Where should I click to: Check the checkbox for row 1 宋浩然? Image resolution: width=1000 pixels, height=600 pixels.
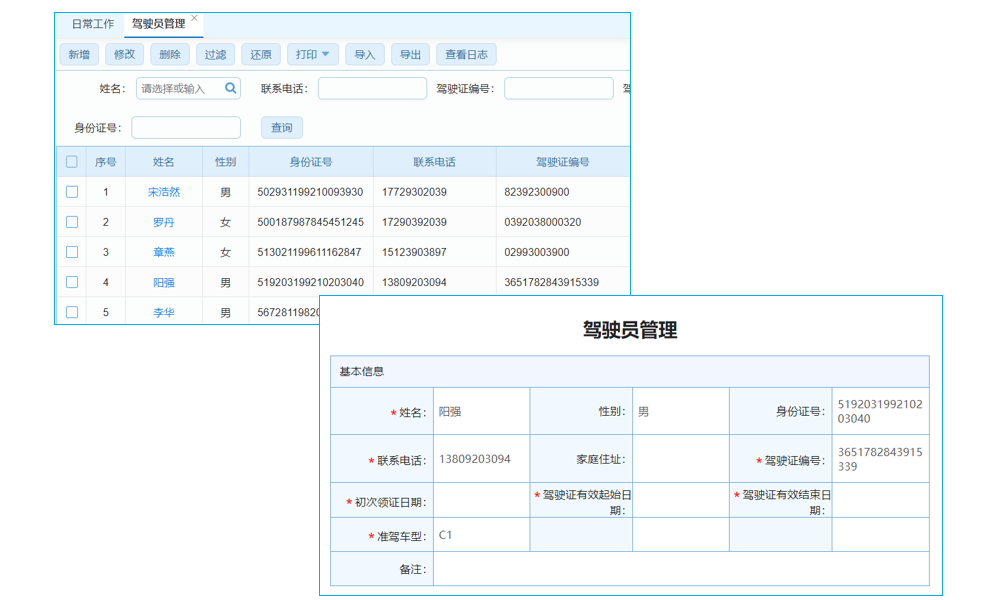[x=71, y=191]
